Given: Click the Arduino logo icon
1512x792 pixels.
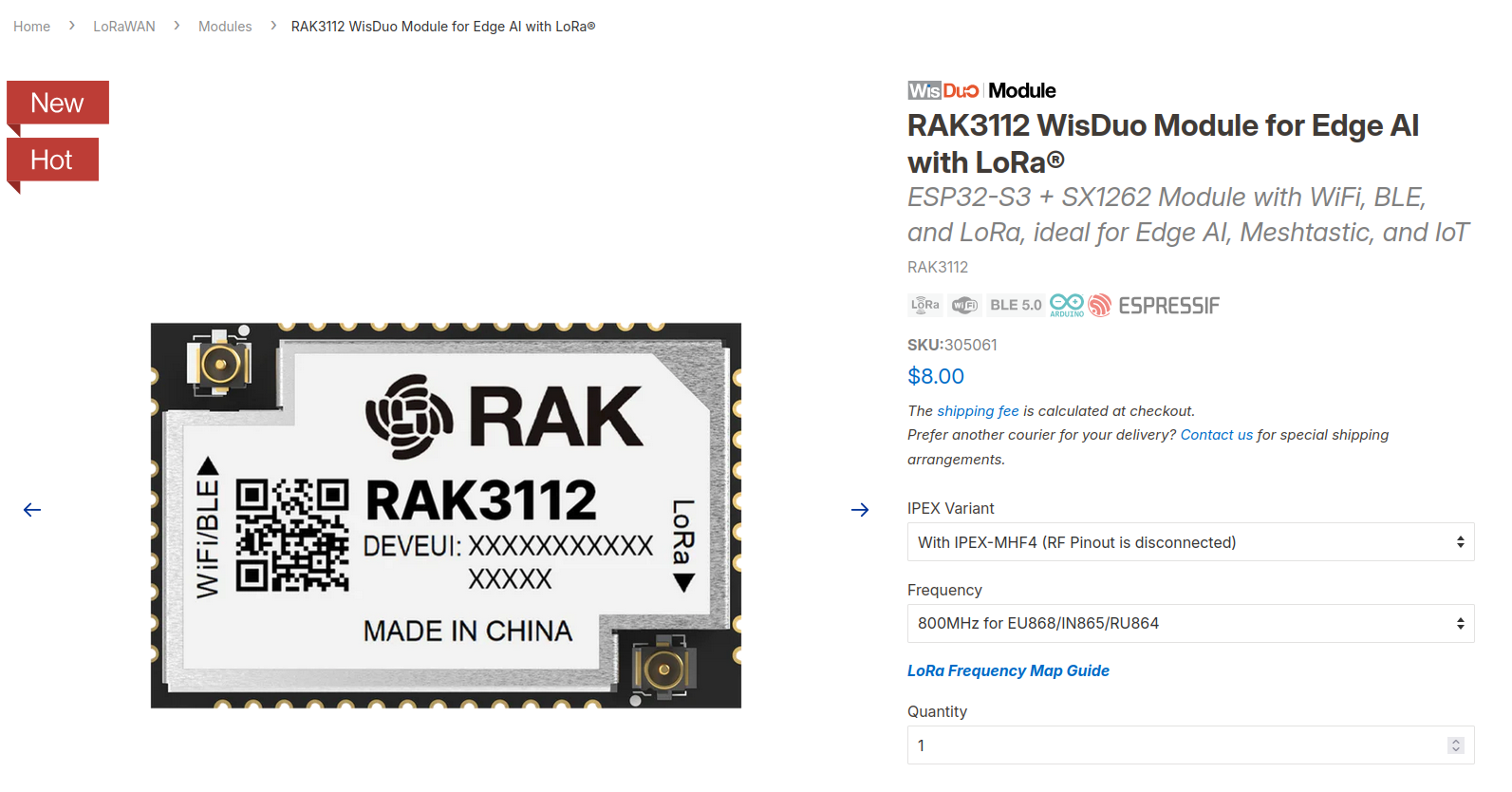Looking at the screenshot, I should (x=1067, y=305).
